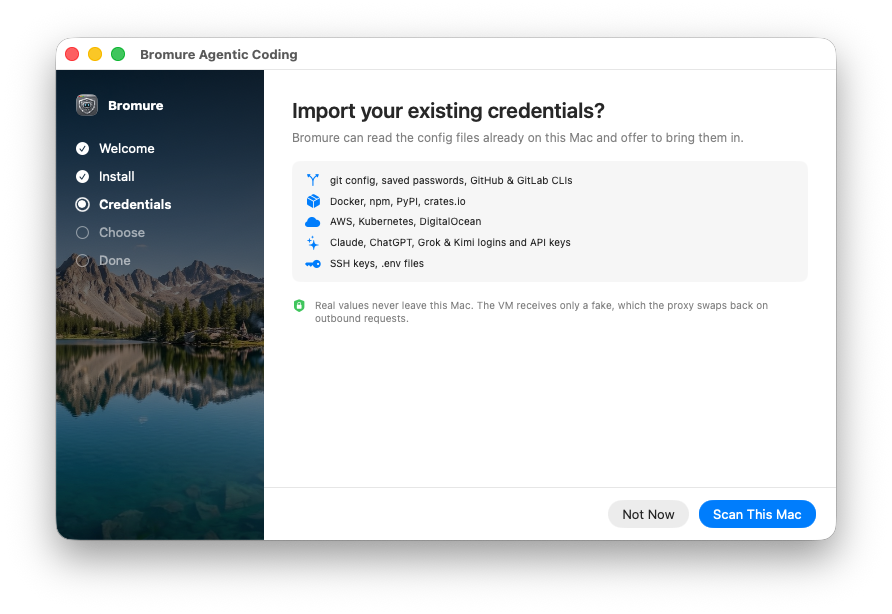The image size is (892, 614).
Task: Click the sparkle AI icon
Action: coord(313,243)
